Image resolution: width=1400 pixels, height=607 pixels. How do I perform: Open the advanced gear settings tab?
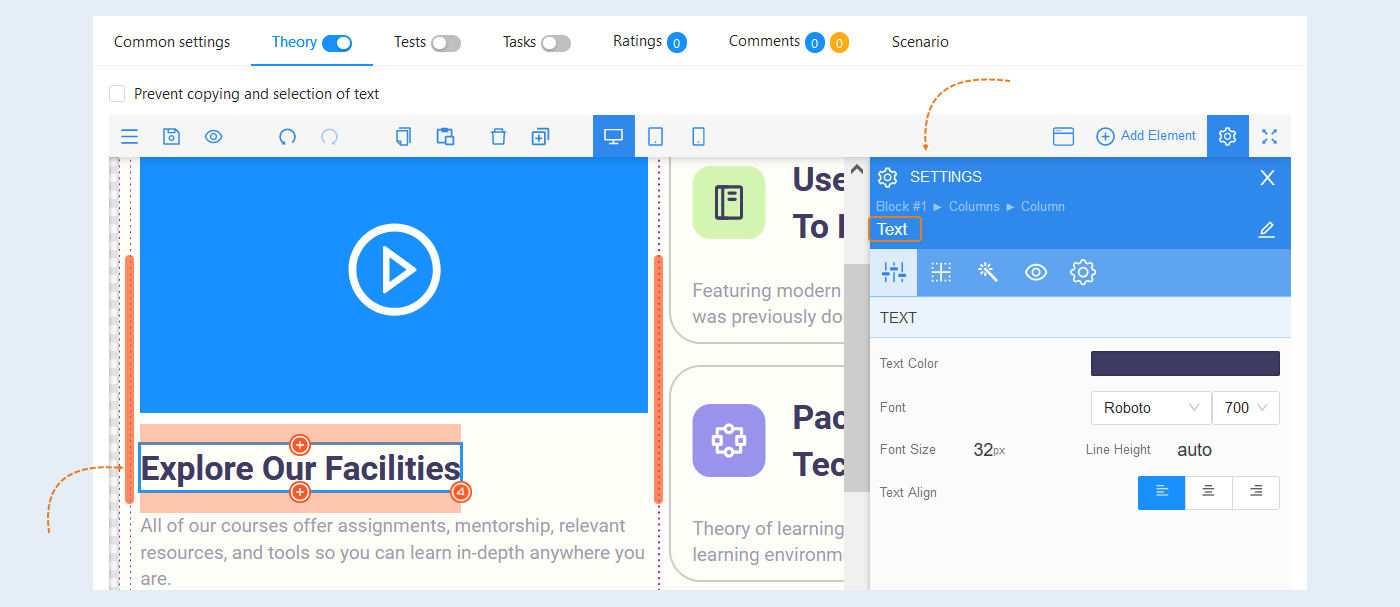[1083, 272]
